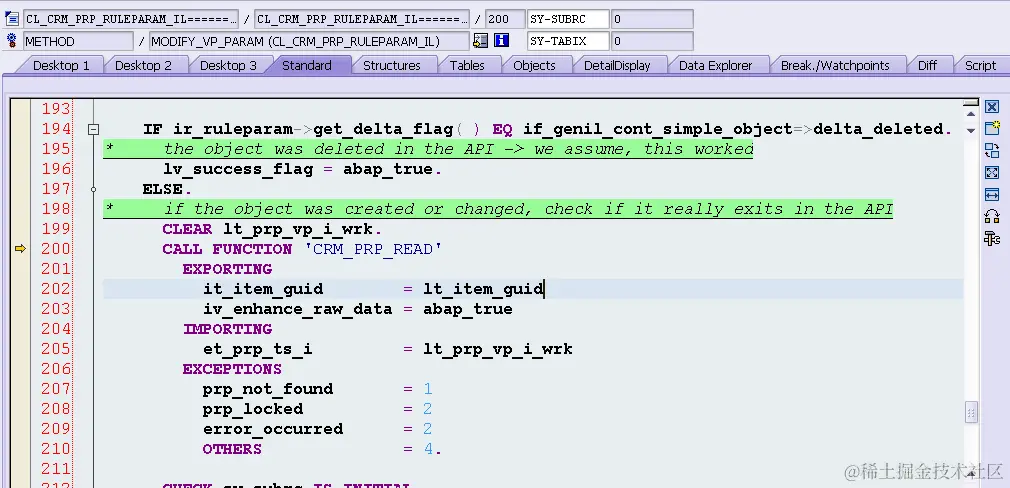Click the Full Screen tool icon
Screen dimensions: 1010x488
click(x=992, y=173)
